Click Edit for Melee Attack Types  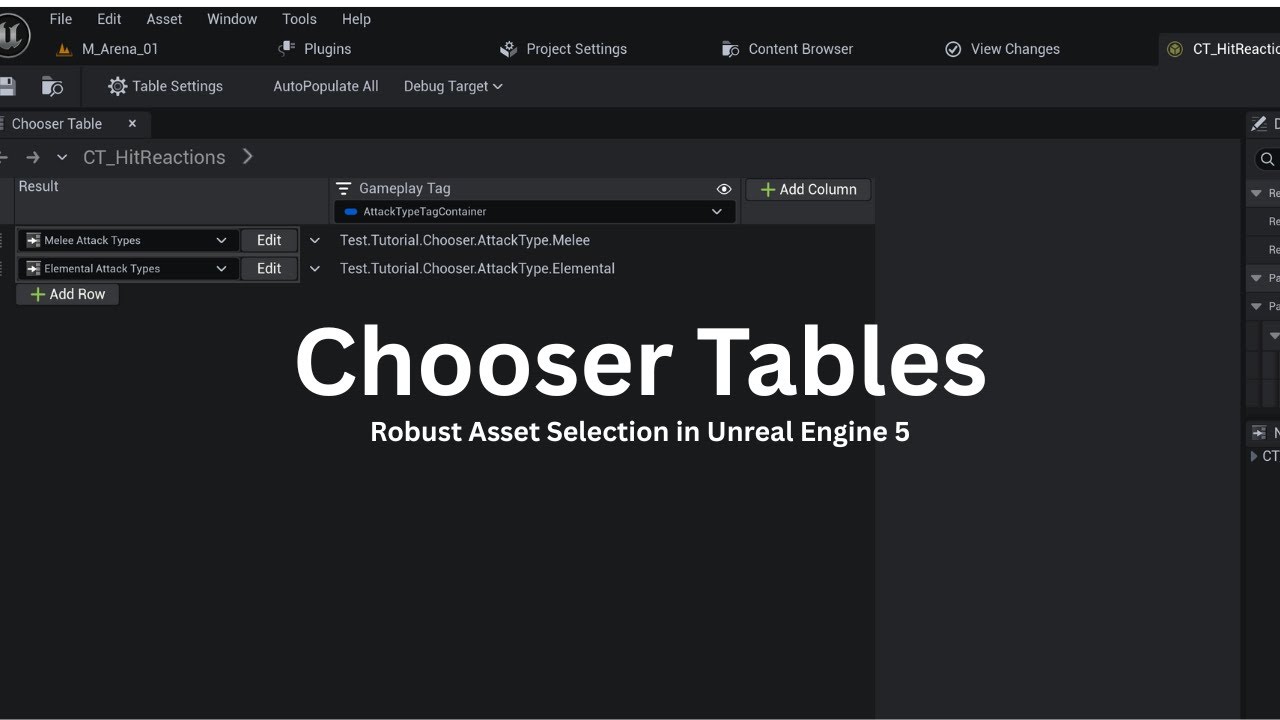(269, 240)
